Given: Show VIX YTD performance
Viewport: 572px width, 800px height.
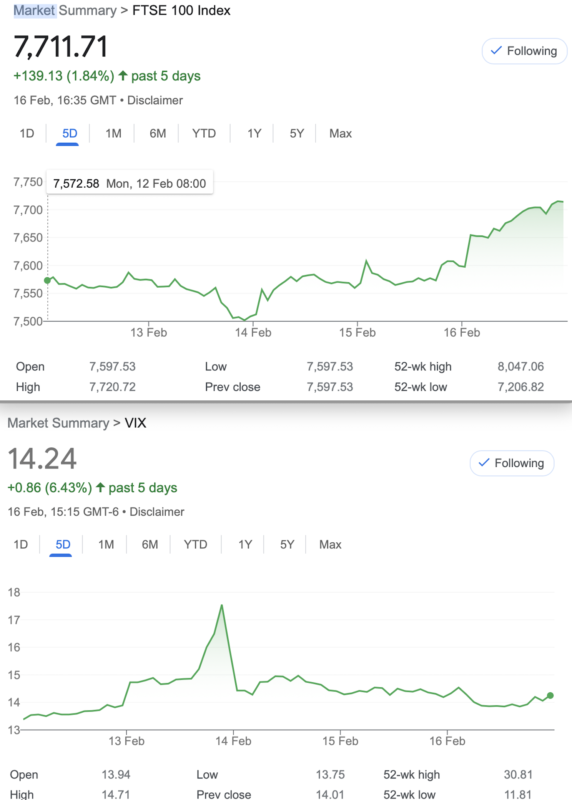Looking at the screenshot, I should tap(195, 545).
